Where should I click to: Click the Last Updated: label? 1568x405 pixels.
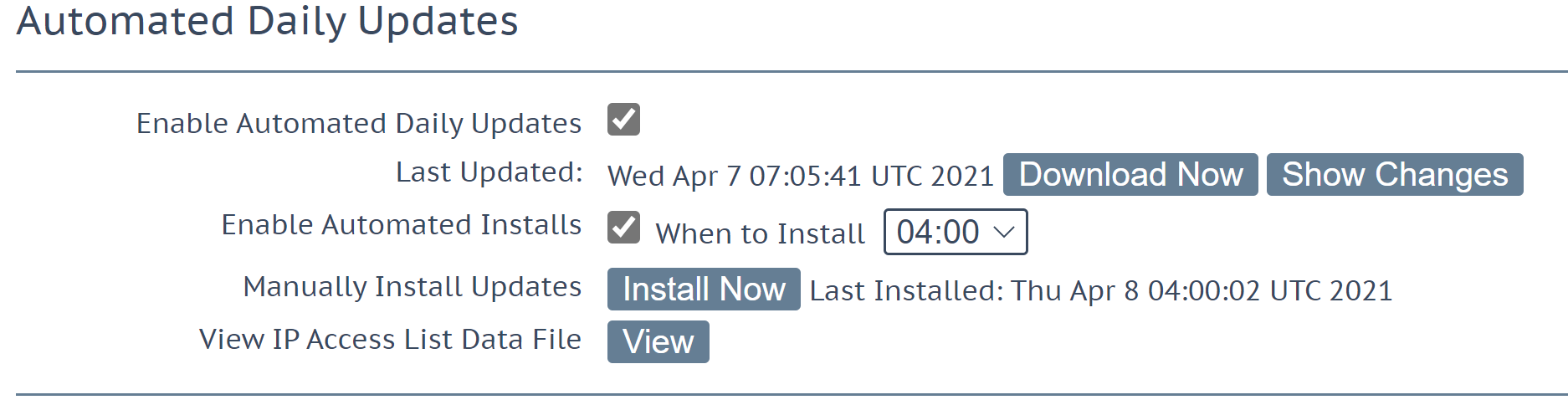click(489, 172)
